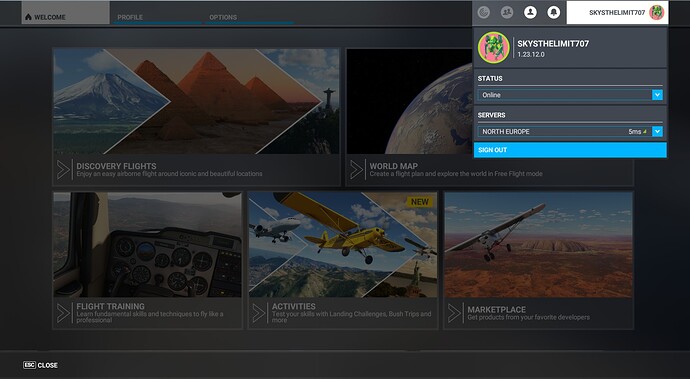Click the Discovery Flights chevron arrow icon
The height and width of the screenshot is (379, 690).
coord(63,170)
